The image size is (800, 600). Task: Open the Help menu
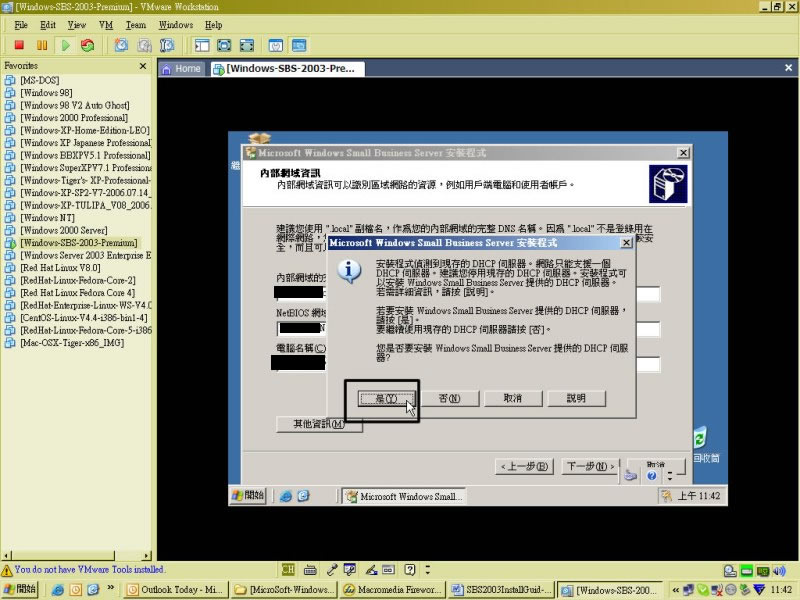213,25
